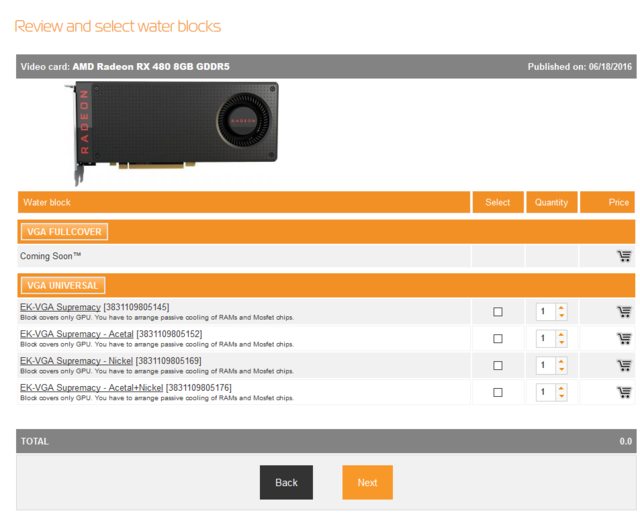Image resolution: width=640 pixels, height=515 pixels.
Task: Click the AMD Radeon RX 480 8GB GDDR5 title
Action: (151, 67)
